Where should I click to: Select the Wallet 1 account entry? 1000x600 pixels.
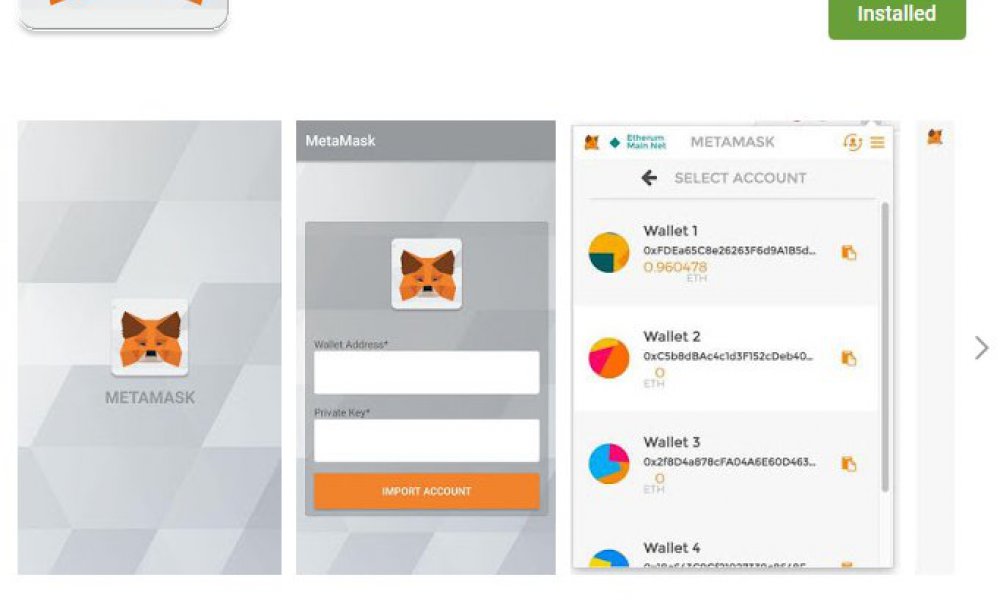pyautogui.click(x=726, y=252)
